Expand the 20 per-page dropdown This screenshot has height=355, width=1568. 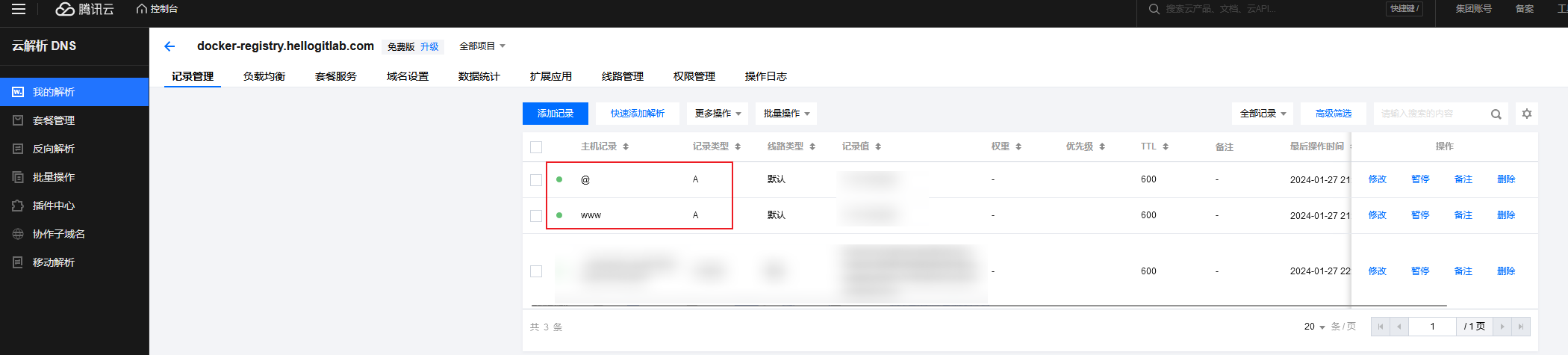coord(1314,327)
